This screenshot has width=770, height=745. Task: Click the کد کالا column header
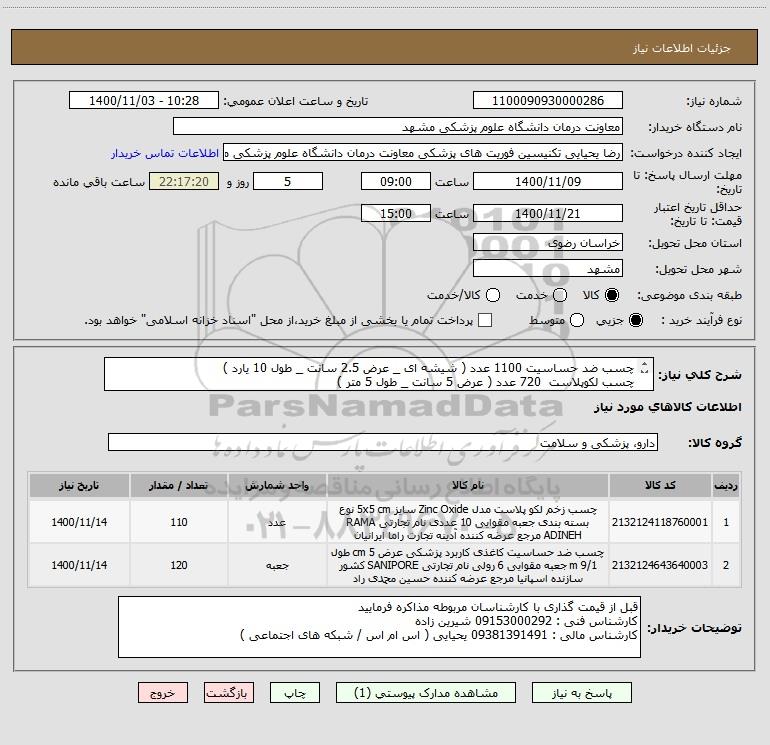[x=660, y=485]
